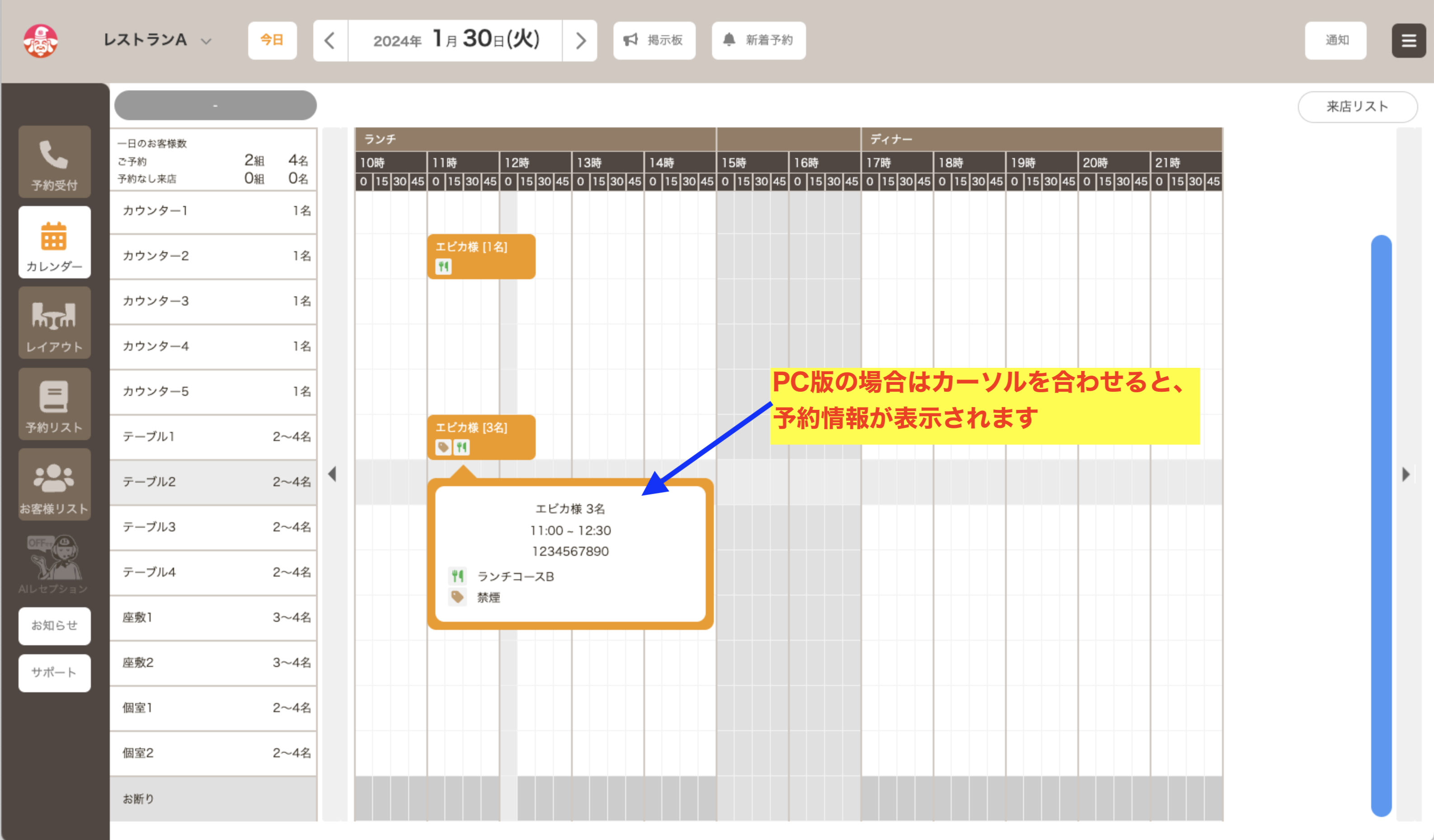Select the カウンター2 row
Viewport: 1434px width, 840px height.
click(213, 256)
